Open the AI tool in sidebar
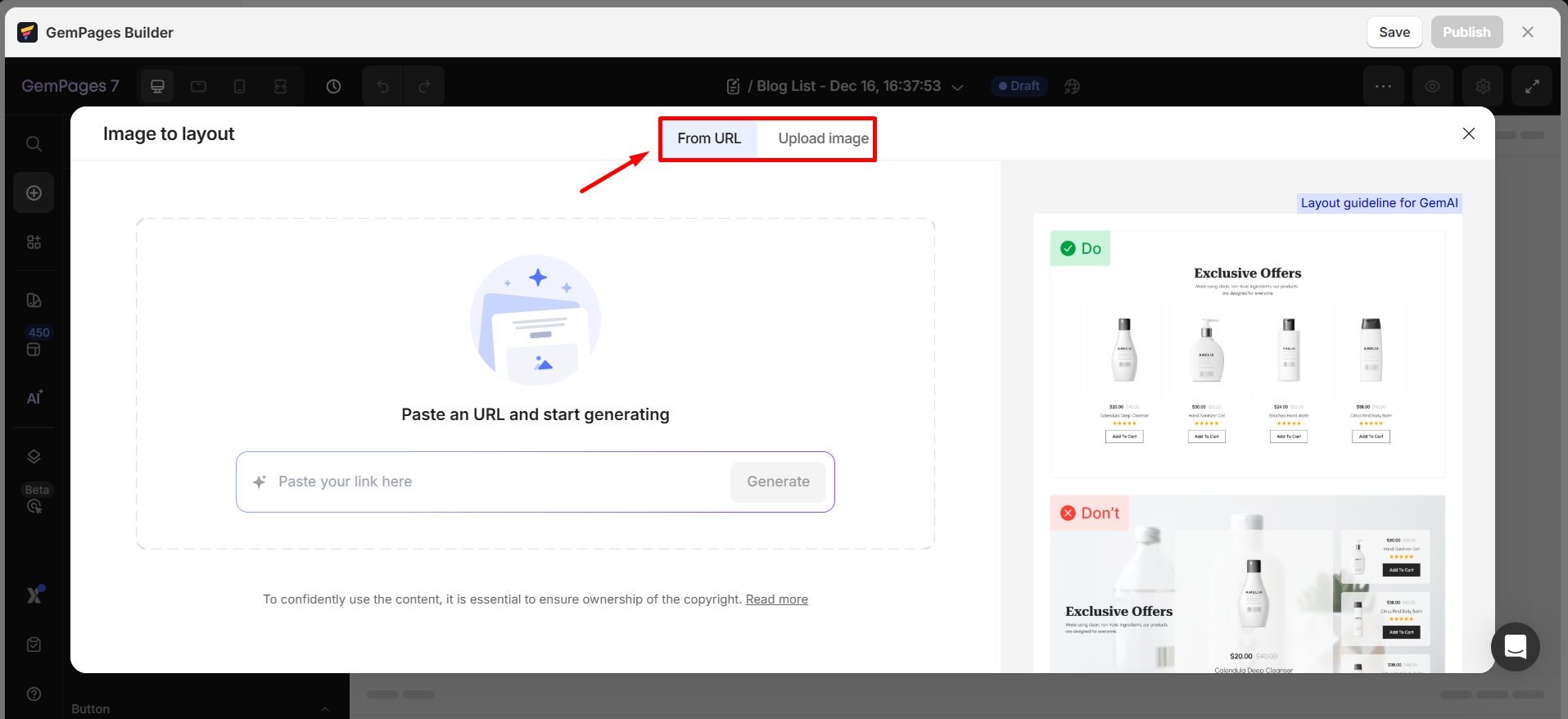Screen dimensions: 1568x719 34,397
